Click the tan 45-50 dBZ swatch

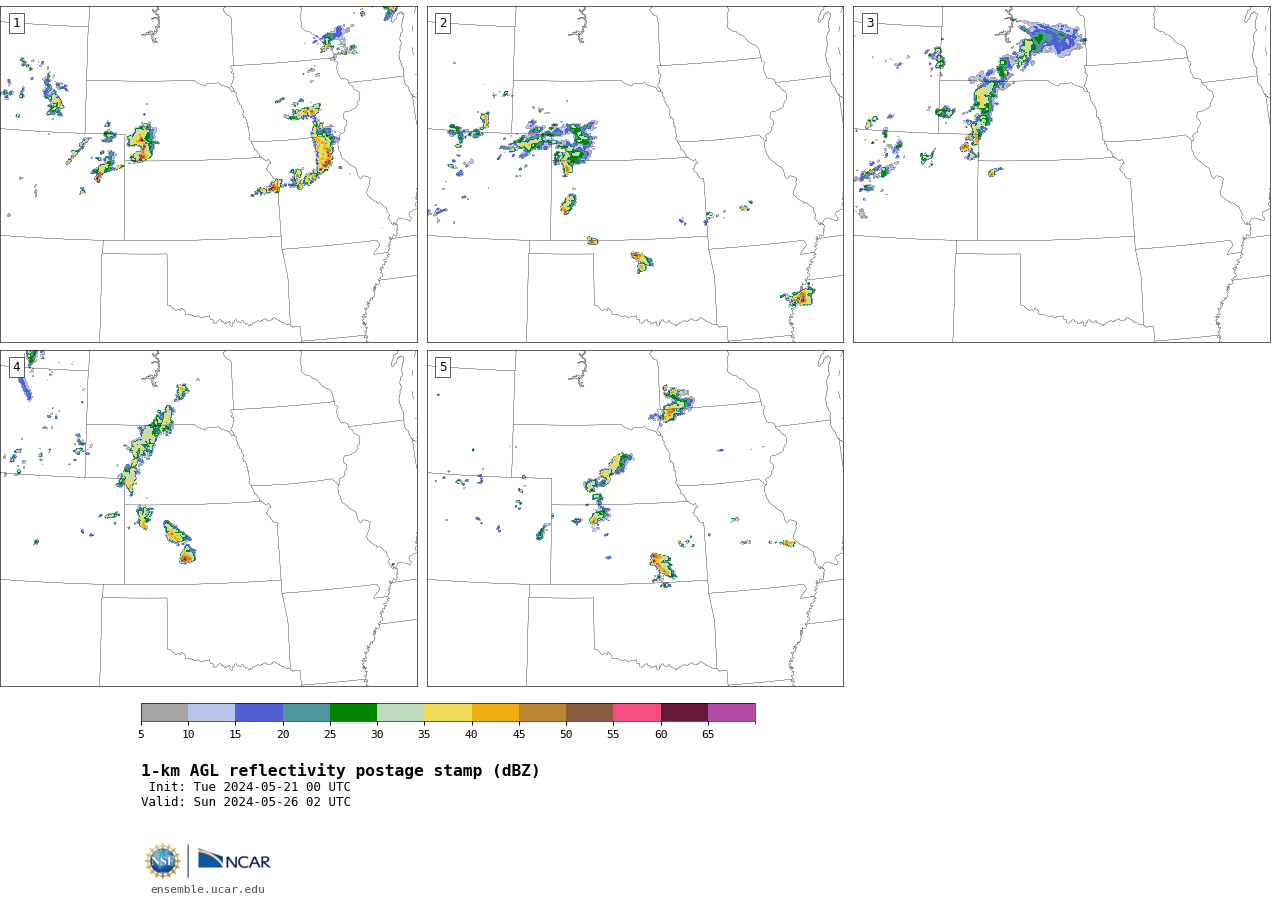[x=542, y=712]
